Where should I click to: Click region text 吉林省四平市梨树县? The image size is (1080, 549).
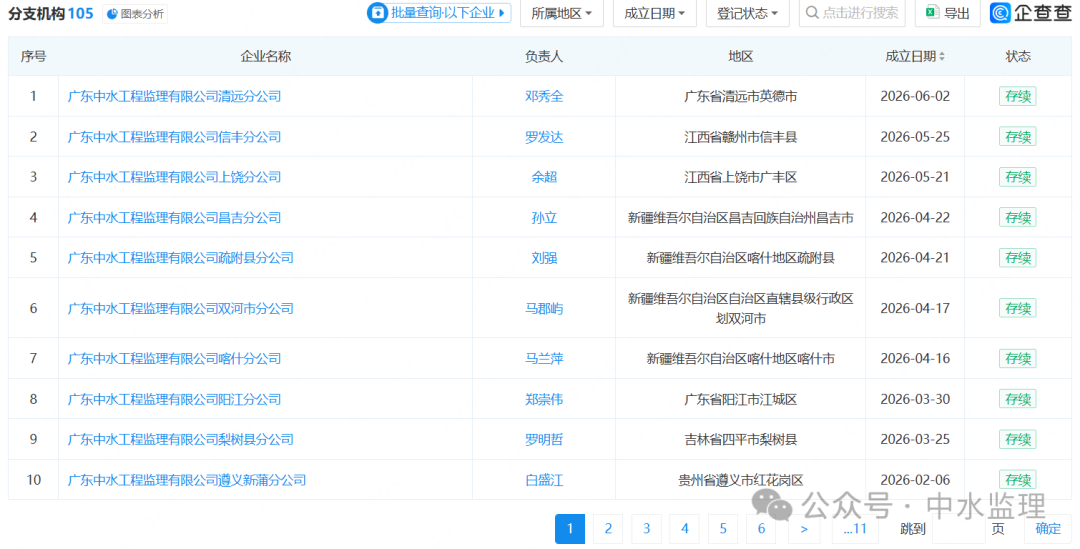[x=740, y=439]
